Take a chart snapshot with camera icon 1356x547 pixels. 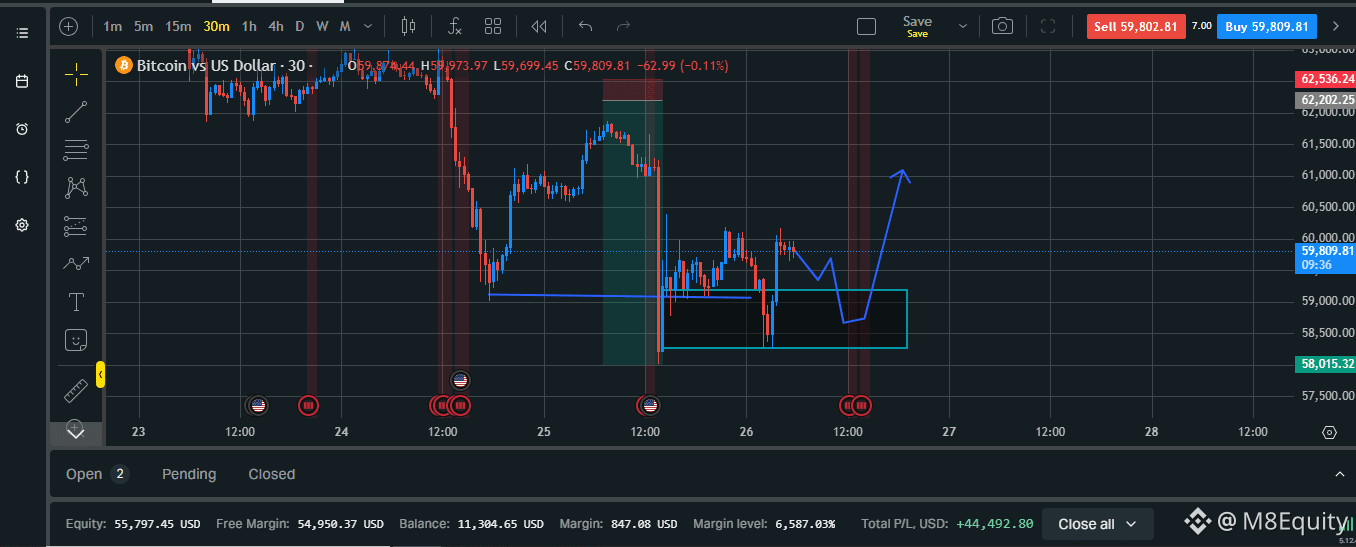point(1002,26)
